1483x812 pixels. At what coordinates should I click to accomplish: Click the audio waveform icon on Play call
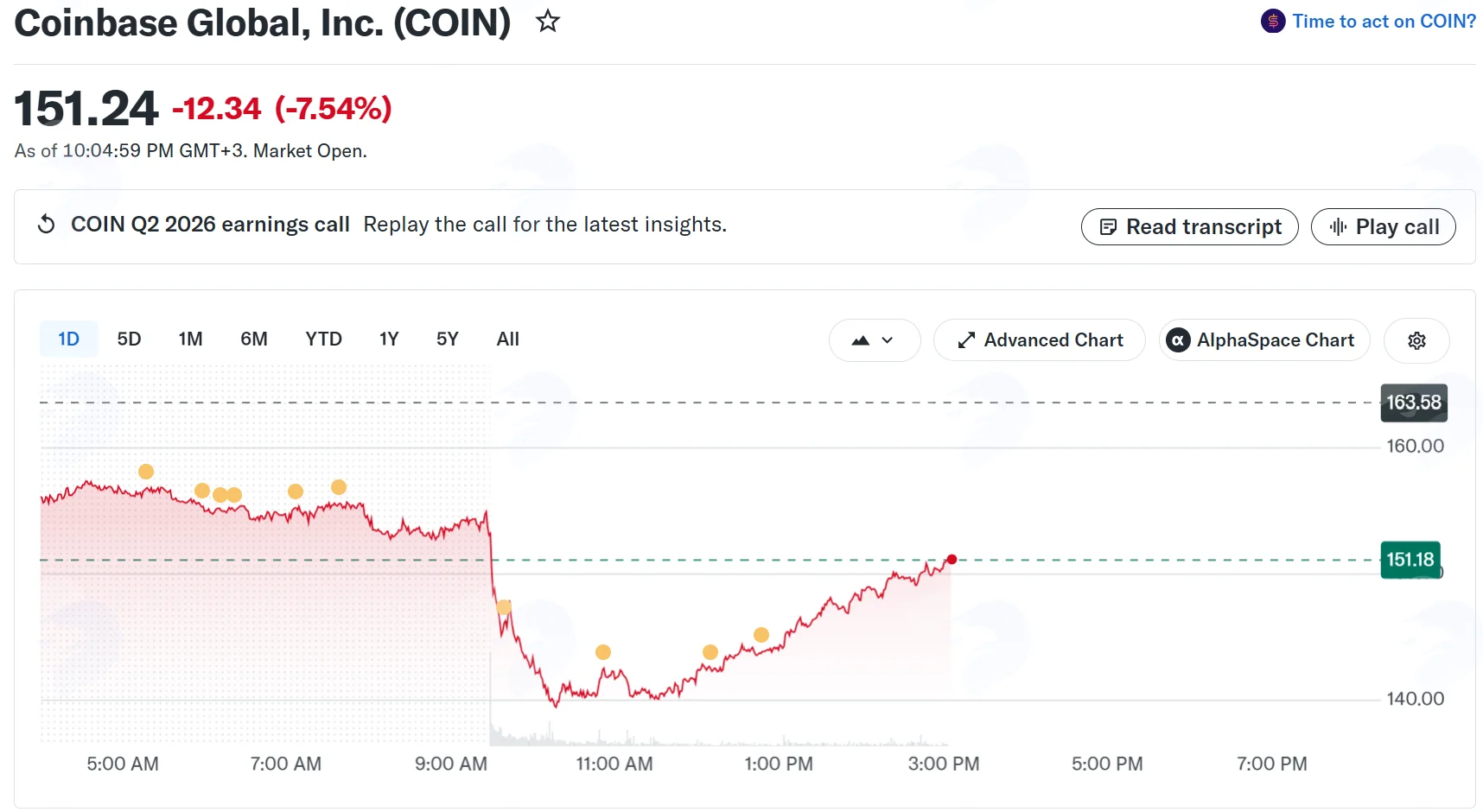tap(1339, 227)
